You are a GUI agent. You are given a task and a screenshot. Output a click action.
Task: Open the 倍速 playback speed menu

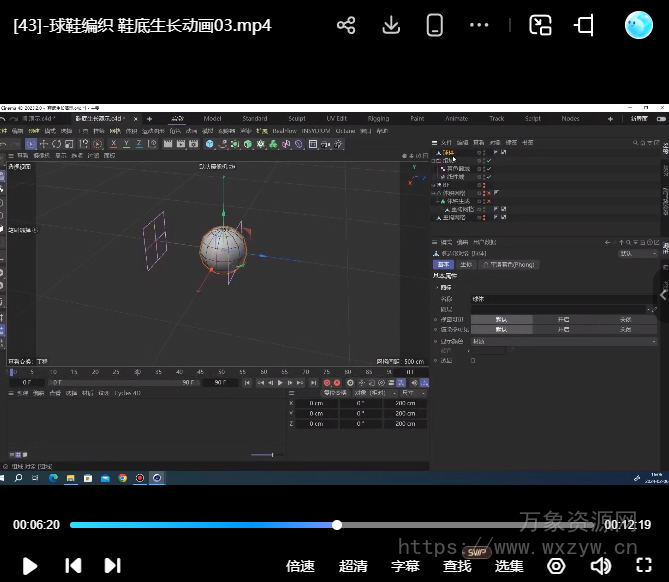(300, 565)
